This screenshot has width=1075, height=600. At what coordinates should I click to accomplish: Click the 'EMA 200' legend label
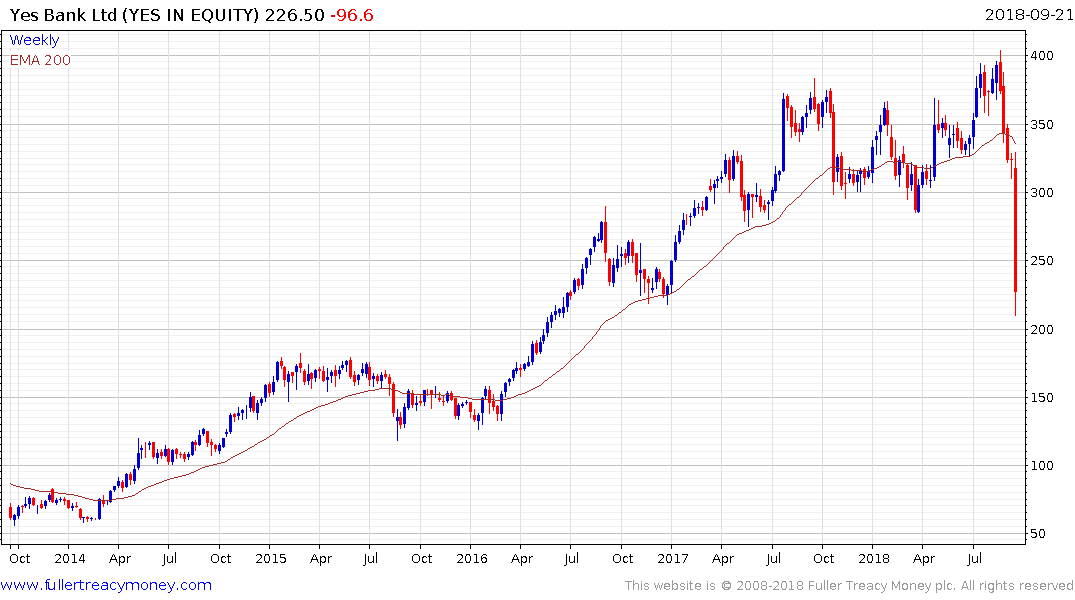[40, 60]
